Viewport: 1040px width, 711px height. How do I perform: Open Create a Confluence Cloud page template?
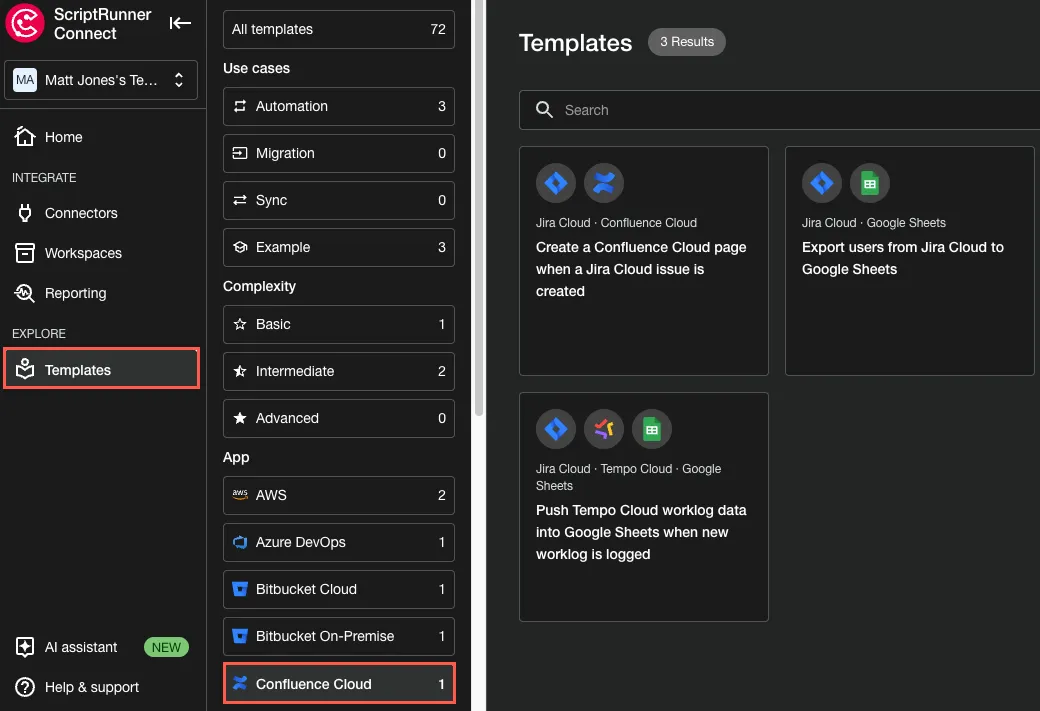tap(643, 261)
